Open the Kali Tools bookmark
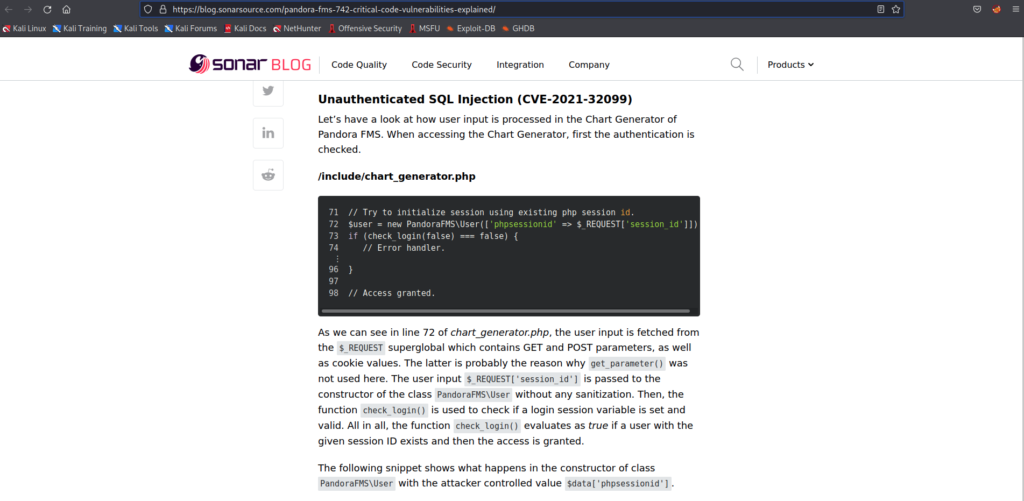1024x501 pixels. [x=136, y=28]
